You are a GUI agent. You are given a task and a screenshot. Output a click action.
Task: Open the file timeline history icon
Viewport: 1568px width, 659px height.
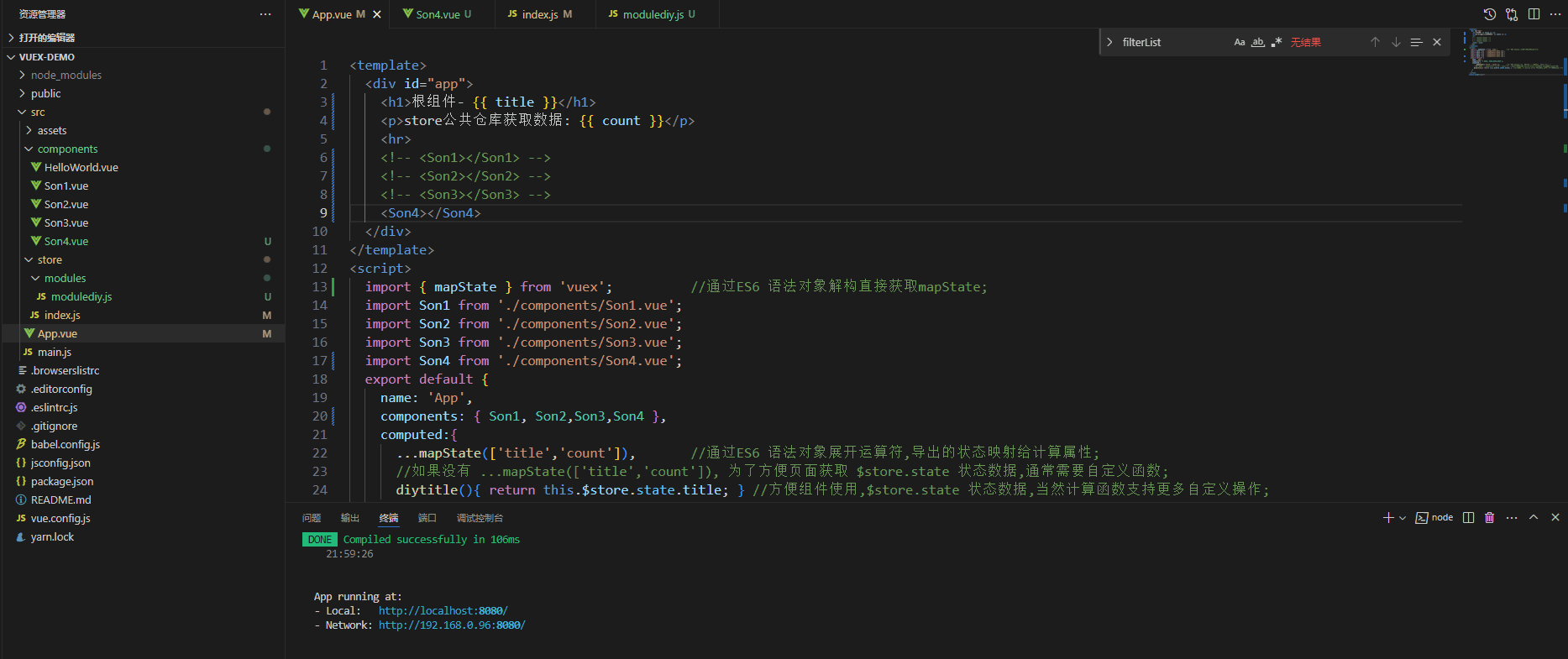click(x=1490, y=14)
